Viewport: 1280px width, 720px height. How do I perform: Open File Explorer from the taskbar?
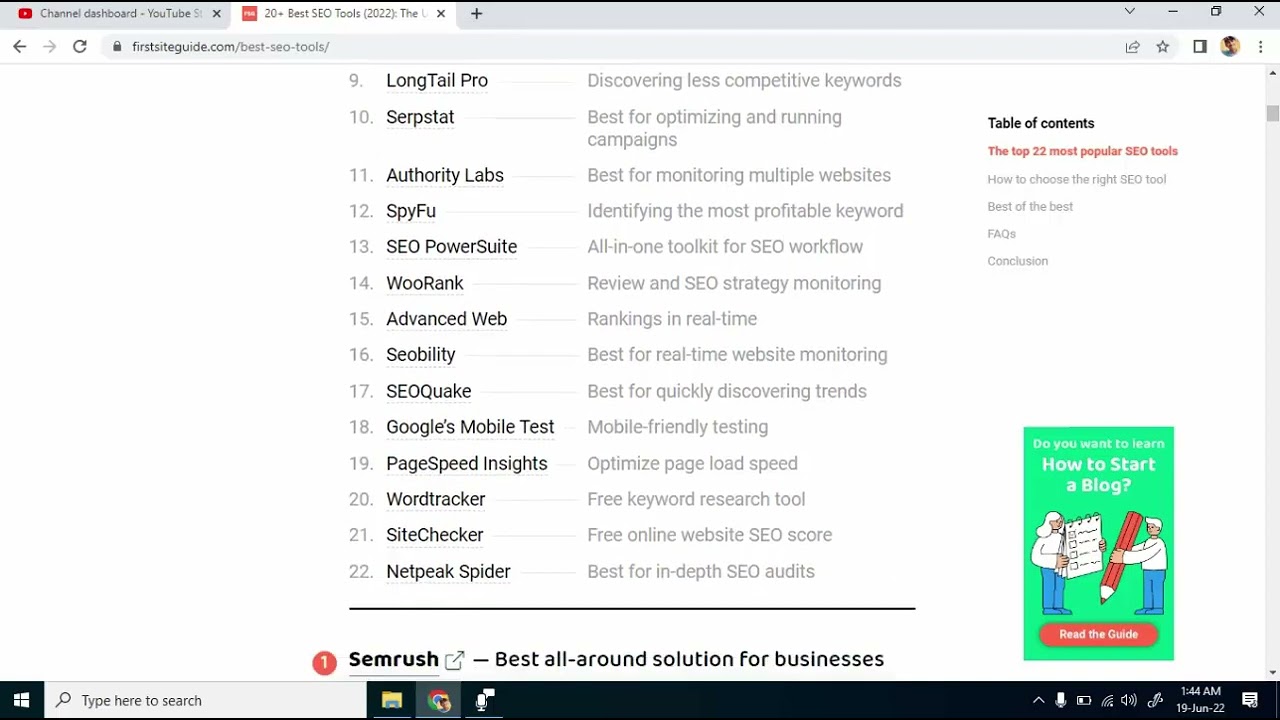pyautogui.click(x=392, y=700)
